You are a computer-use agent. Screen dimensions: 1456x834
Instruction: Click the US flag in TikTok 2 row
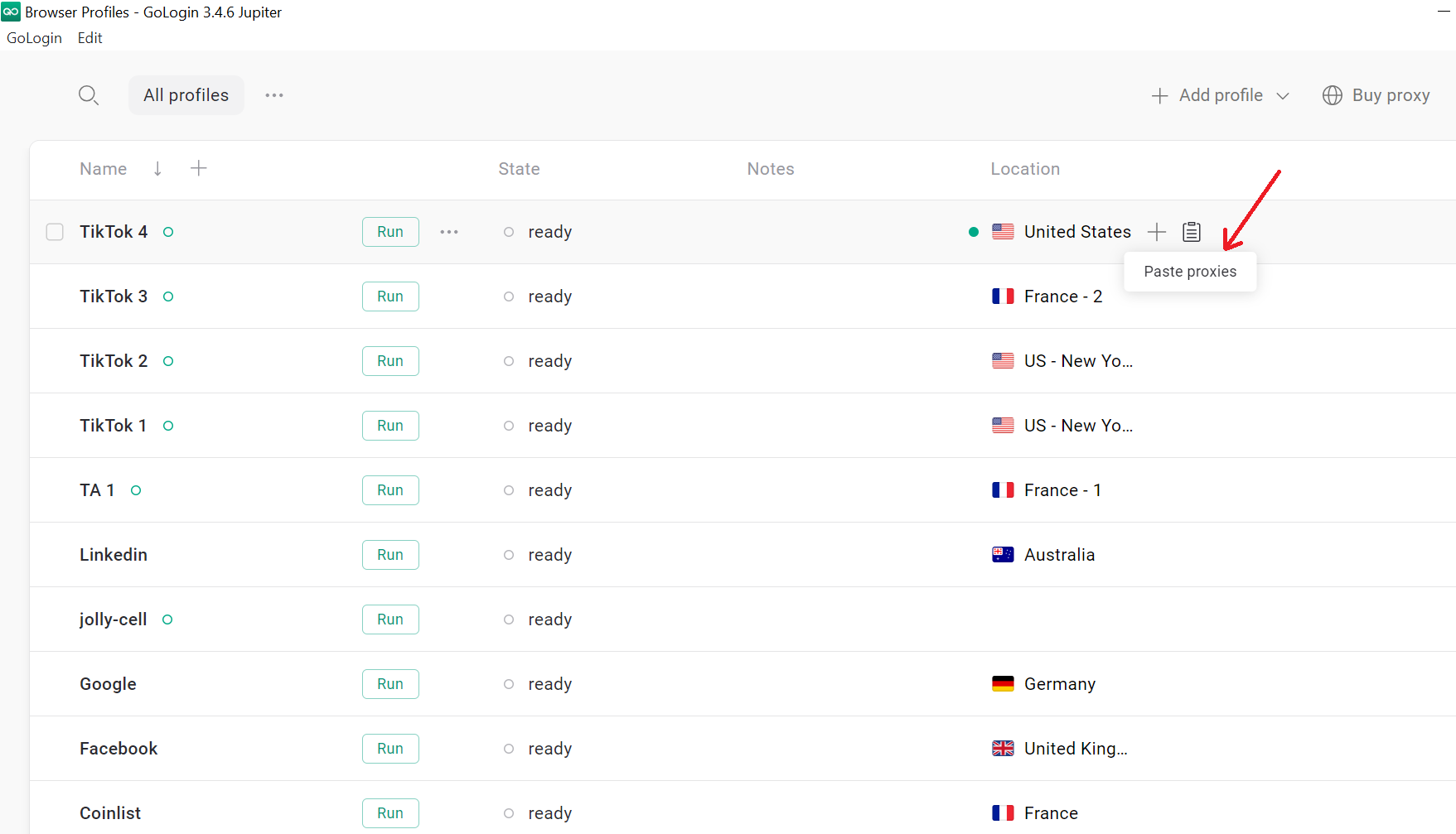tap(1003, 361)
